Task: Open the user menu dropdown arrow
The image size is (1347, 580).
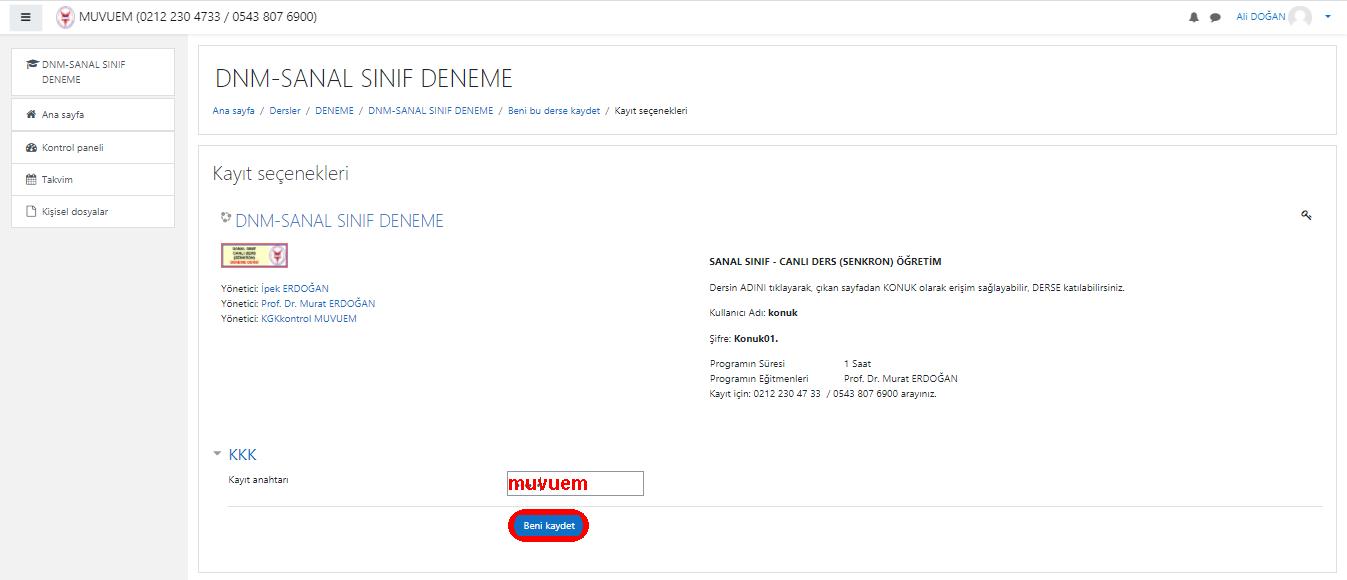Action: 1328,17
